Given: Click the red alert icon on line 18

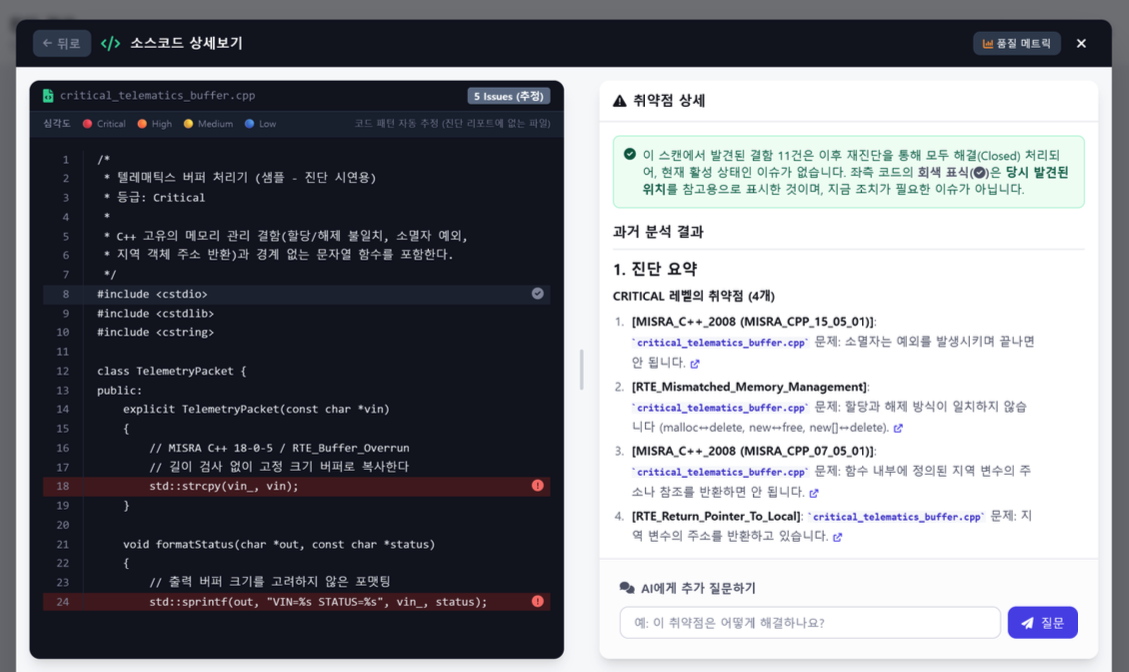Looking at the screenshot, I should (x=537, y=485).
